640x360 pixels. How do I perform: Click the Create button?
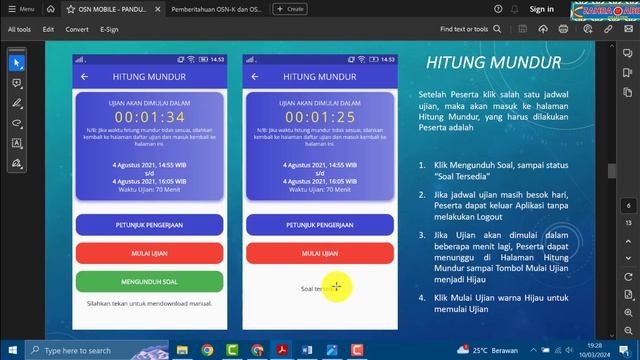pyautogui.click(x=290, y=9)
